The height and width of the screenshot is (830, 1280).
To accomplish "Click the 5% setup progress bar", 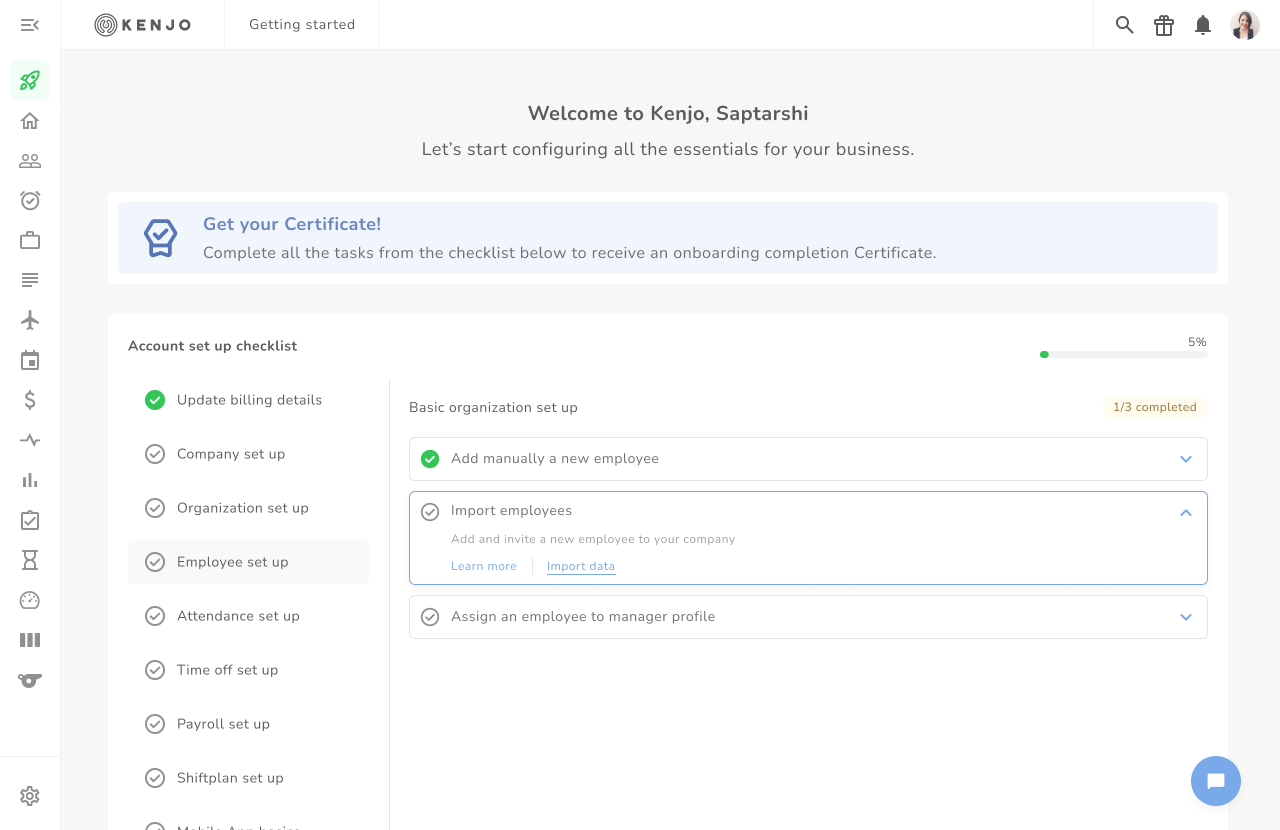I will (1123, 354).
